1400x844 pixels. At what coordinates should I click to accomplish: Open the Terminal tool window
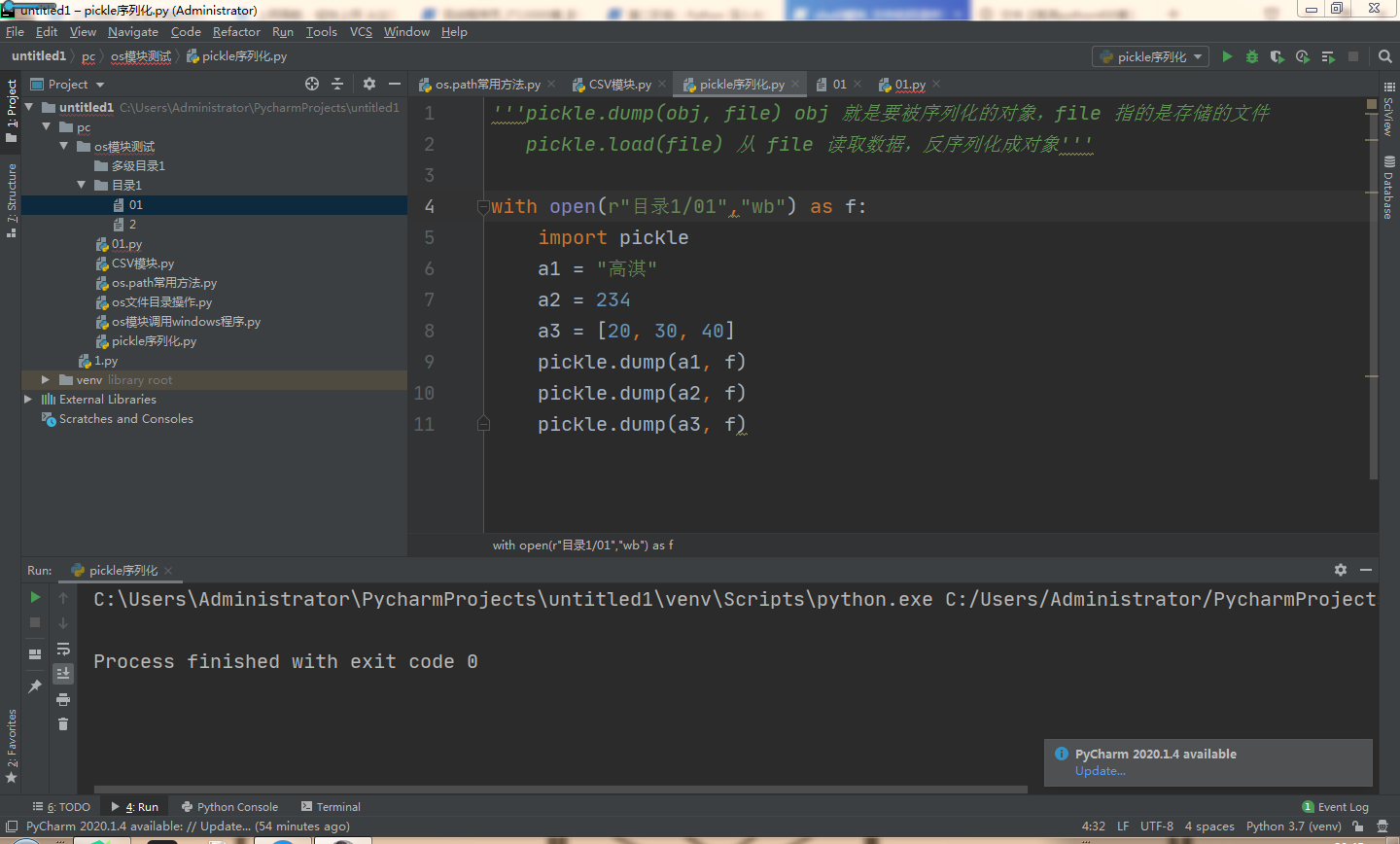click(331, 807)
